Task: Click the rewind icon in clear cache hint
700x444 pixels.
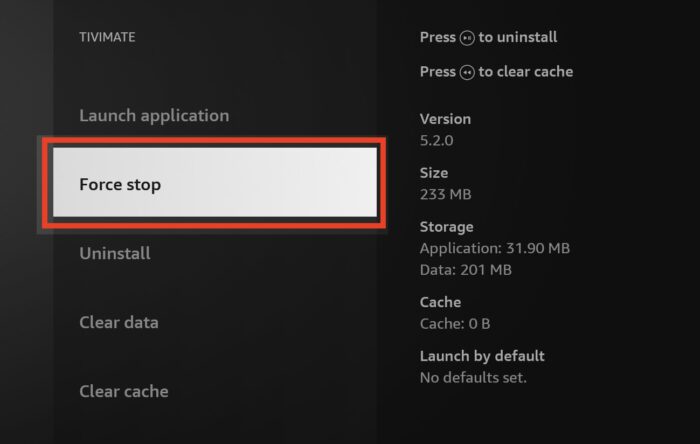Action: point(467,72)
